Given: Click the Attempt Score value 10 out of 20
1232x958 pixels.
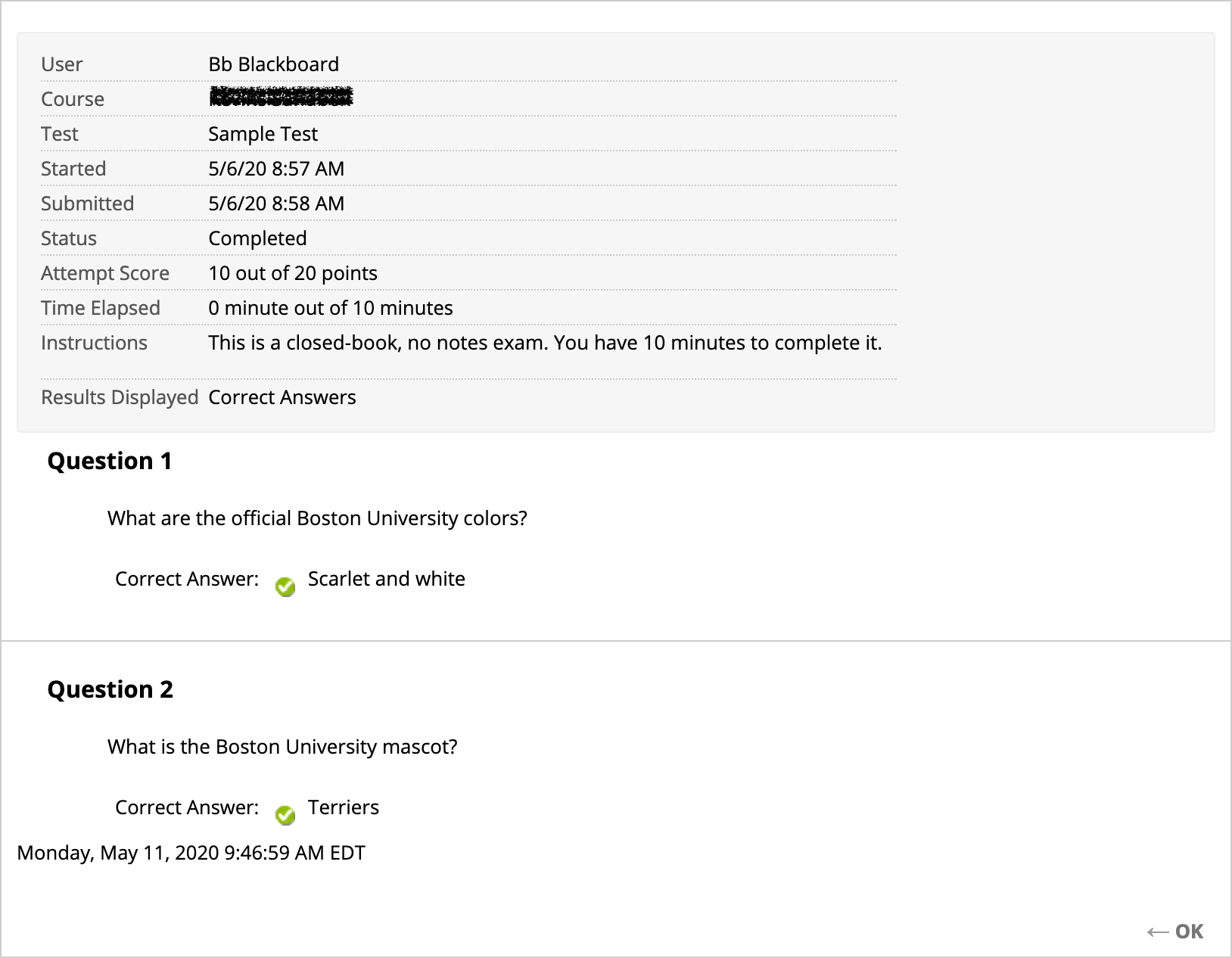Looking at the screenshot, I should coord(293,272).
